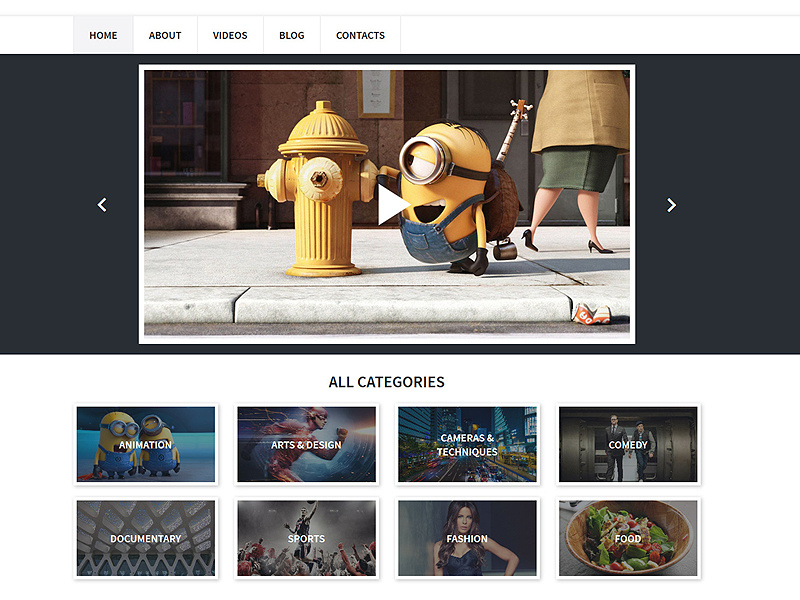This screenshot has width=800, height=600.
Task: Play the featured Minion video
Action: pos(393,205)
